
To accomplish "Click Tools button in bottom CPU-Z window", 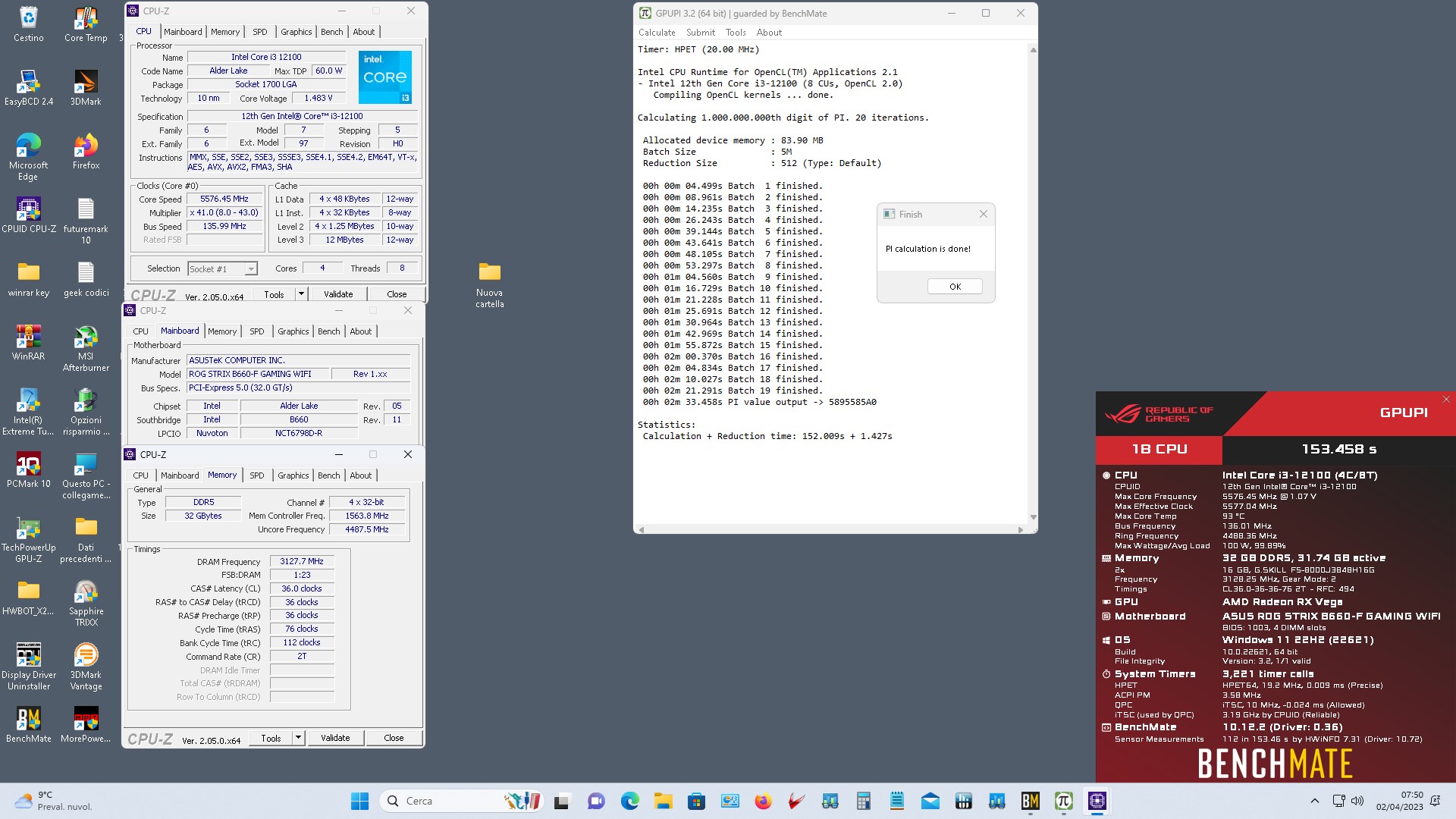I will pos(271,738).
